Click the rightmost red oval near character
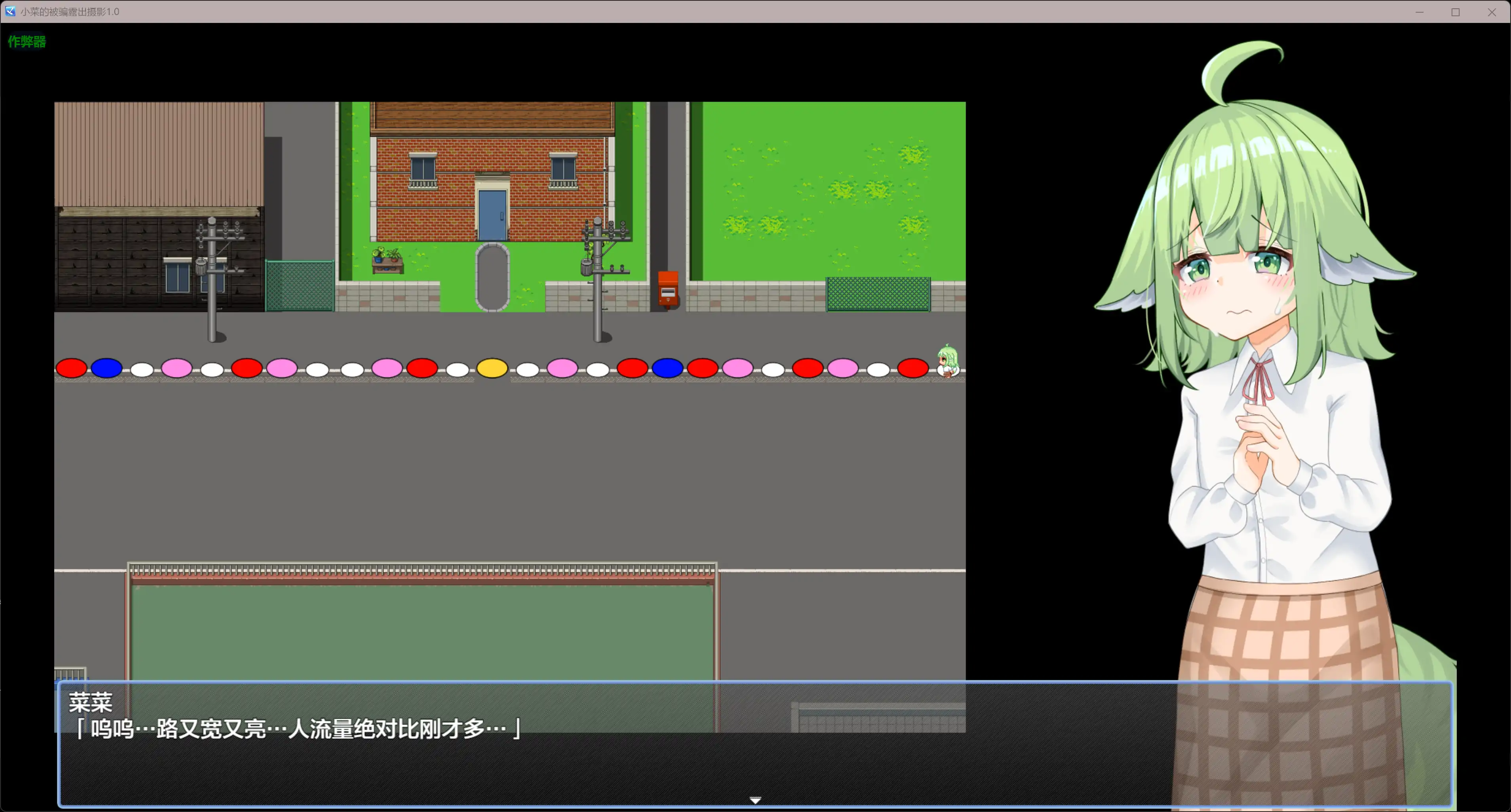This screenshot has width=1511, height=812. pos(912,368)
